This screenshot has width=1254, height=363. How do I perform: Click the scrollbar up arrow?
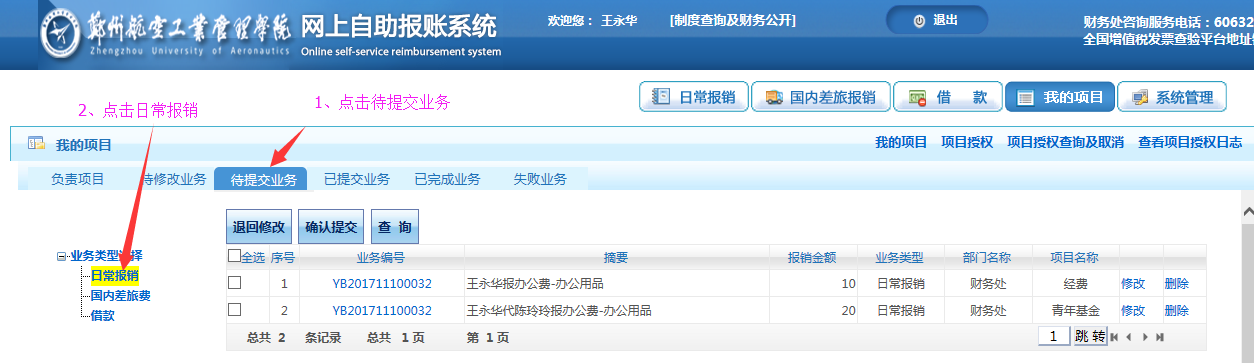pyautogui.click(x=1247, y=211)
